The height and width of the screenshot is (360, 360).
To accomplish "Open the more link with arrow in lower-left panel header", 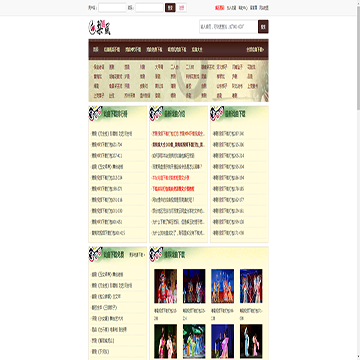I will (x=137, y=255).
